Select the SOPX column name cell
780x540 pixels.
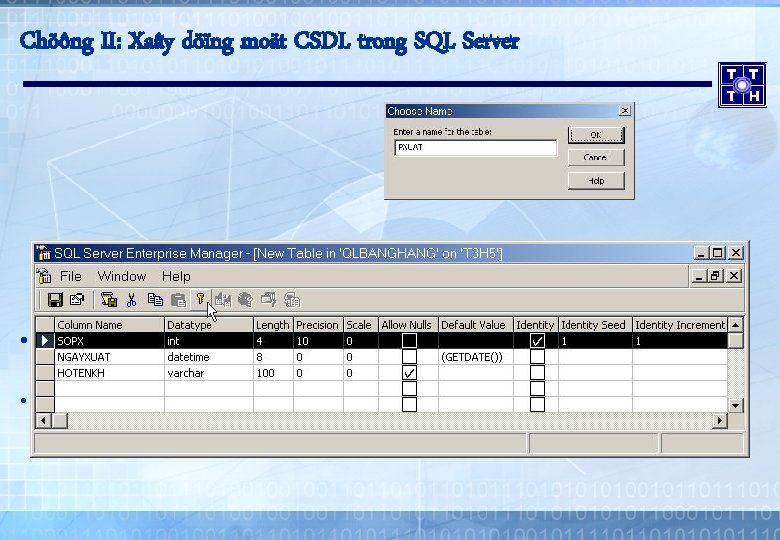tap(109, 341)
